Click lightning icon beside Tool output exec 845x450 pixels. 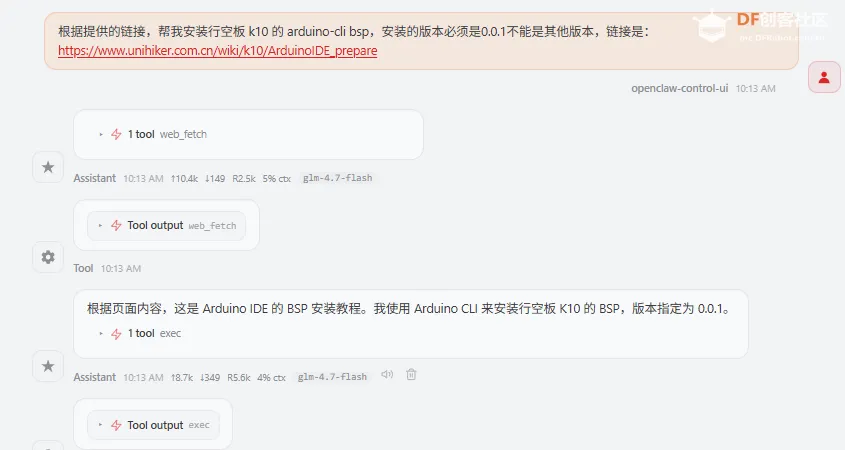[x=116, y=425]
